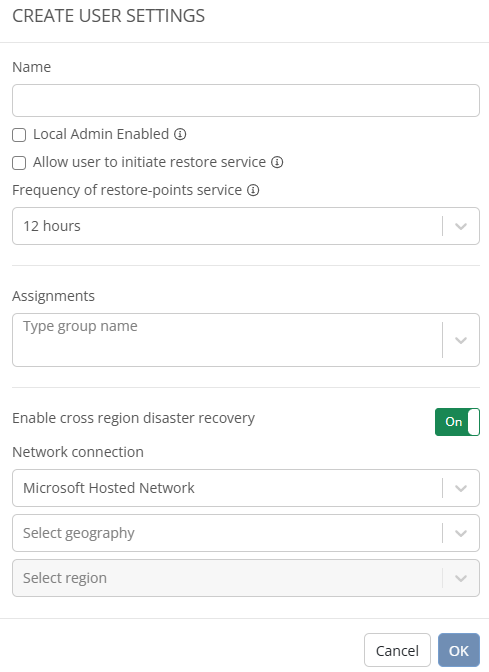
Task: Click chevron arrow in 12 hours field
Action: tap(461, 226)
